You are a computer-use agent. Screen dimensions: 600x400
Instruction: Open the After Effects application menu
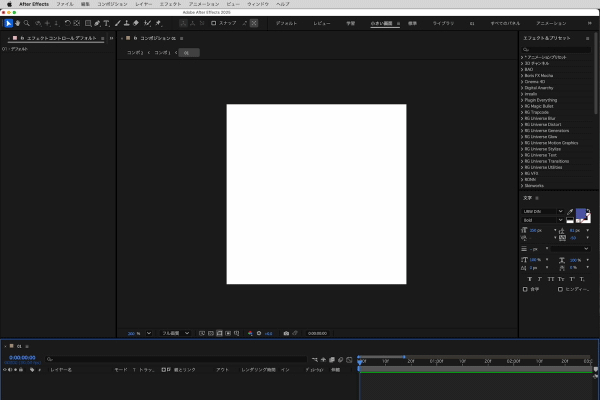[34, 4]
